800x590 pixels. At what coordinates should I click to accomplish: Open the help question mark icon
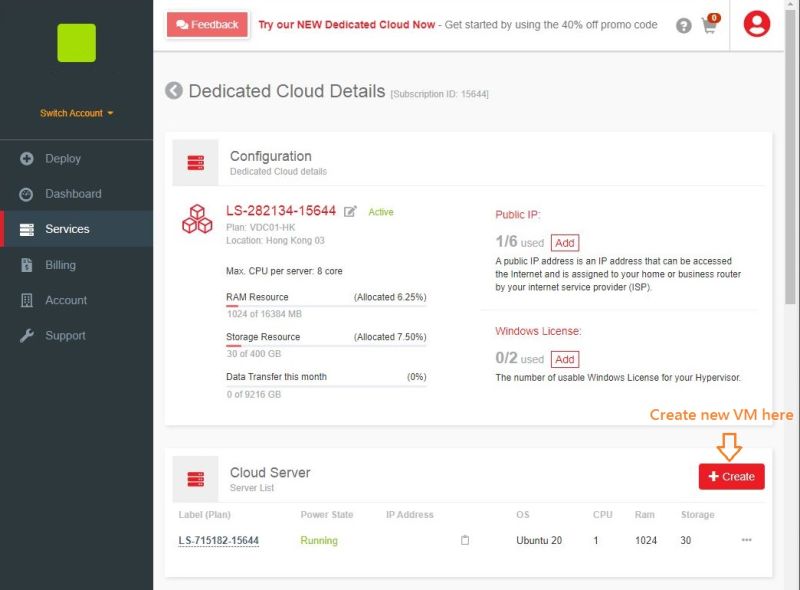(x=683, y=26)
